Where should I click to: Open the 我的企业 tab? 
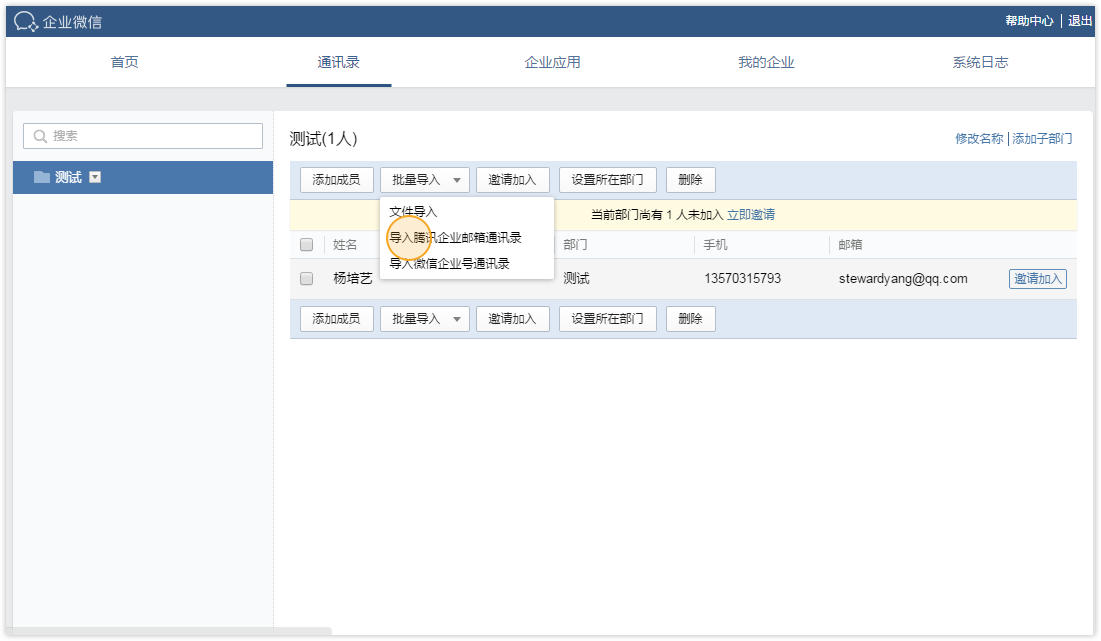766,62
